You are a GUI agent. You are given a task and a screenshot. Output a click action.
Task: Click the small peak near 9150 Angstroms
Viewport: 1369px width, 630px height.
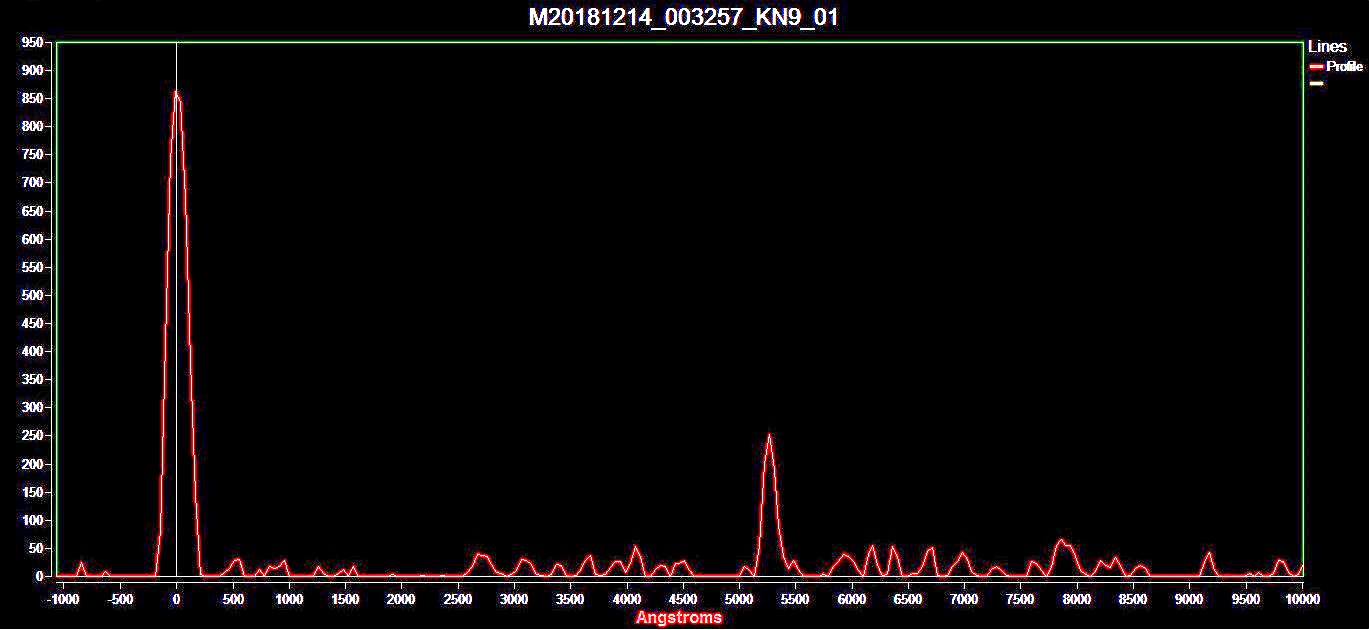(1209, 553)
